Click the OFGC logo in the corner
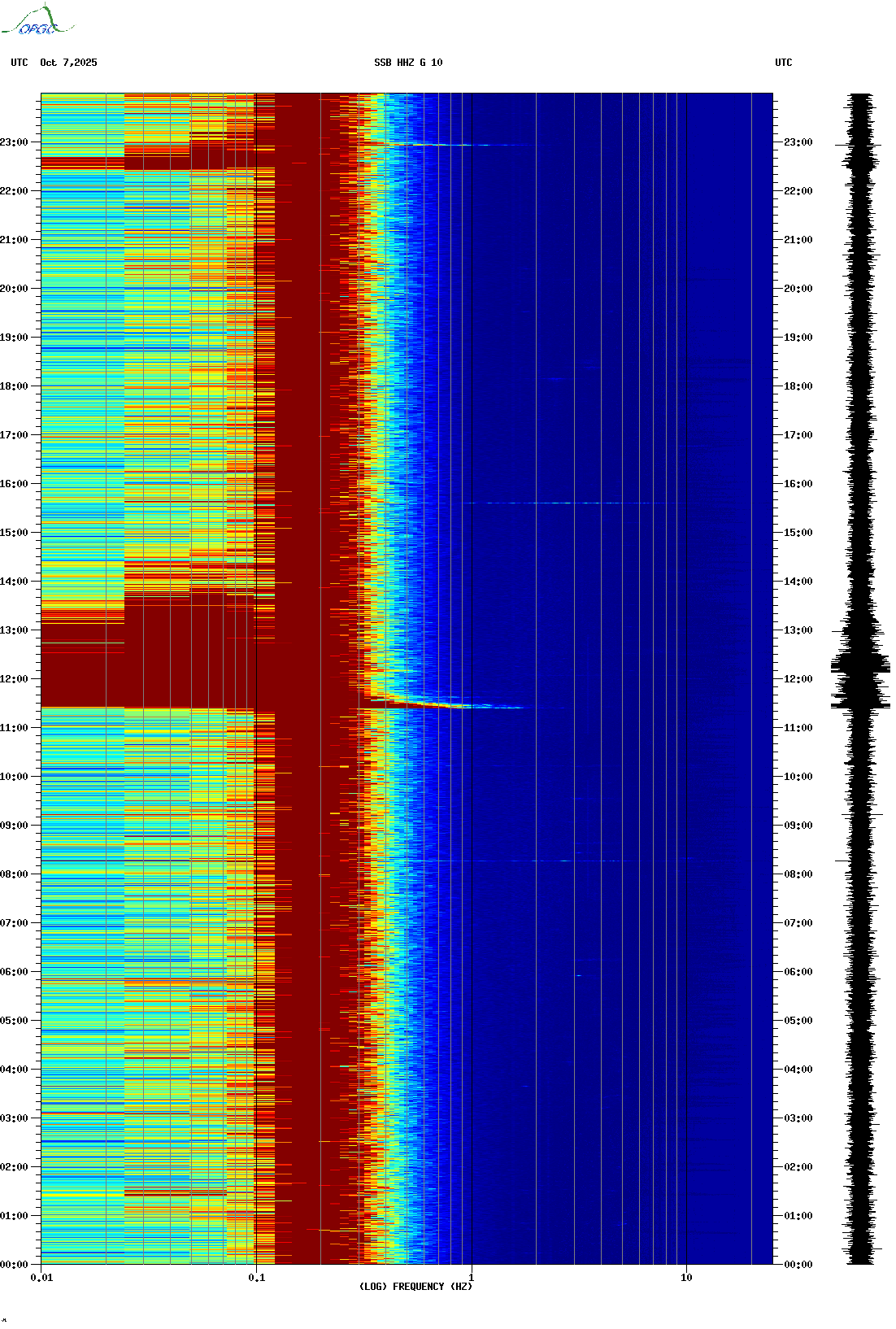The height and width of the screenshot is (1329, 896). (x=37, y=20)
